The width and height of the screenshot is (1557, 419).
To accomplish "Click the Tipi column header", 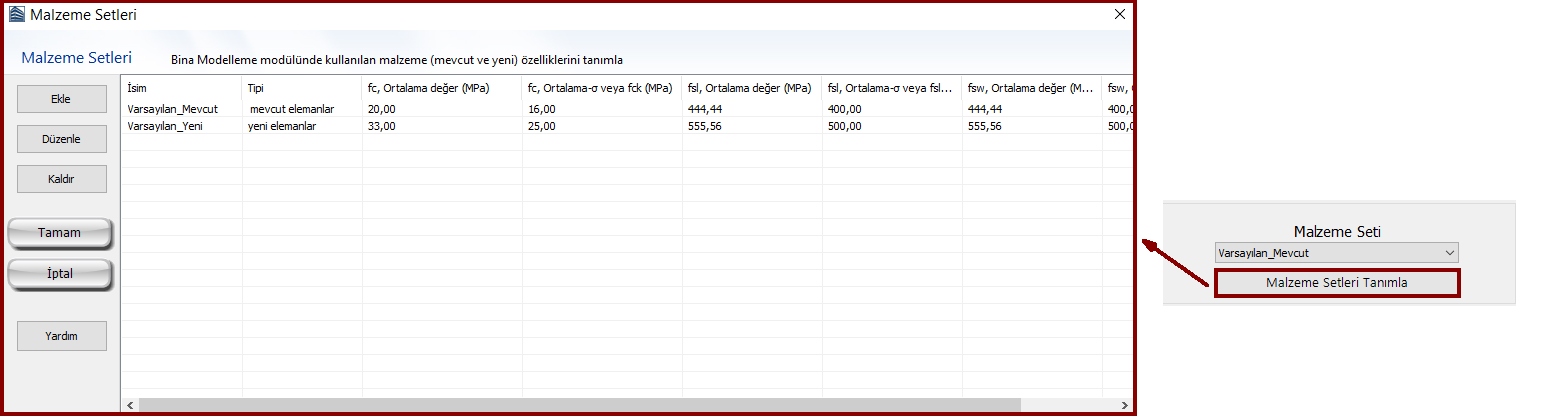I will (301, 88).
